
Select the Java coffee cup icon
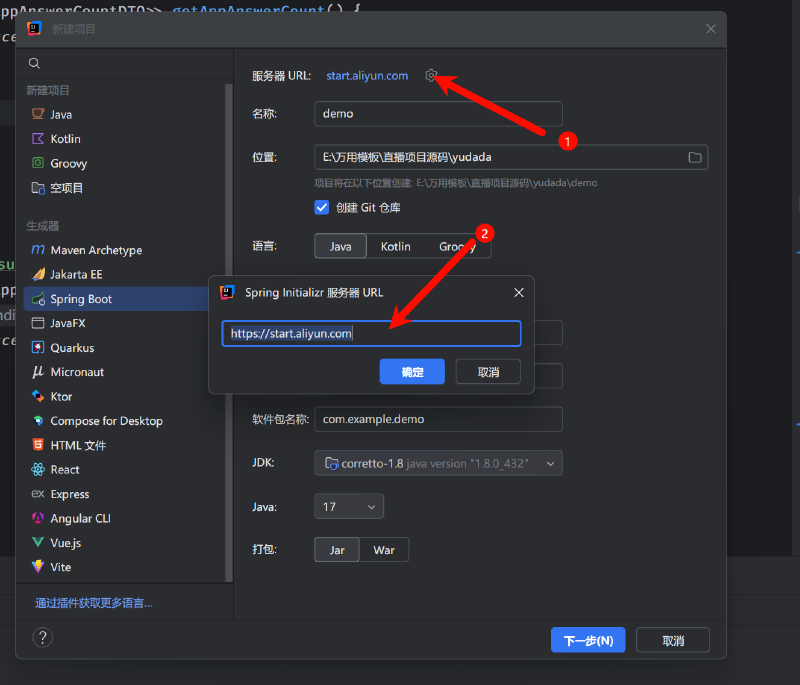click(x=38, y=114)
